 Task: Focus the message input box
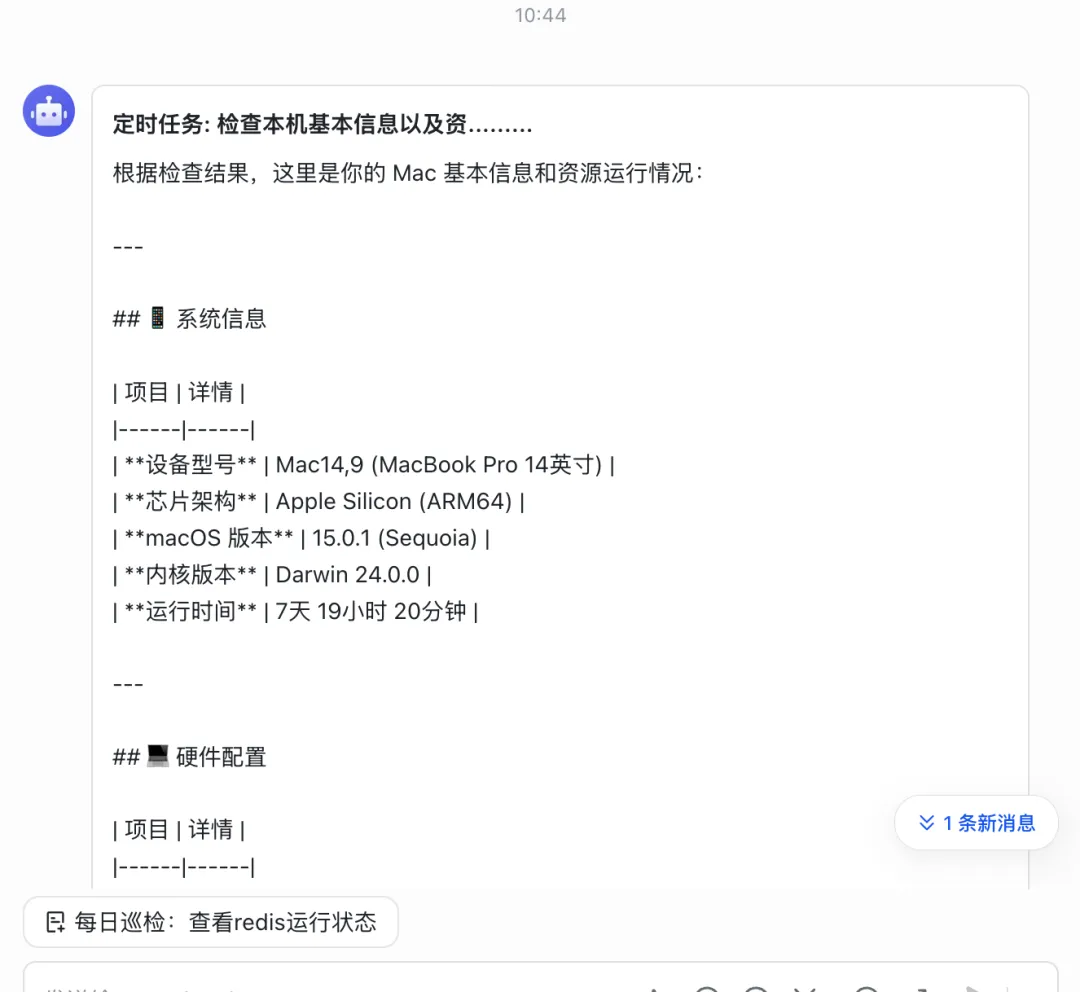pyautogui.click(x=300, y=980)
